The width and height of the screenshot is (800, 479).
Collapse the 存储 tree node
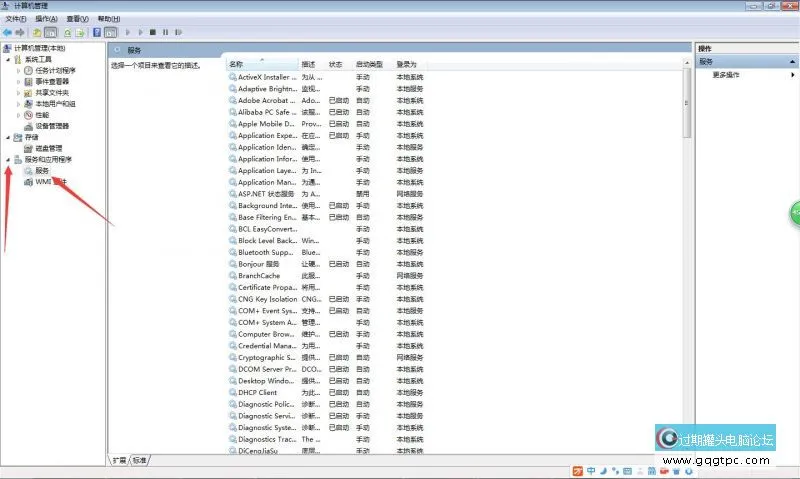click(x=8, y=137)
